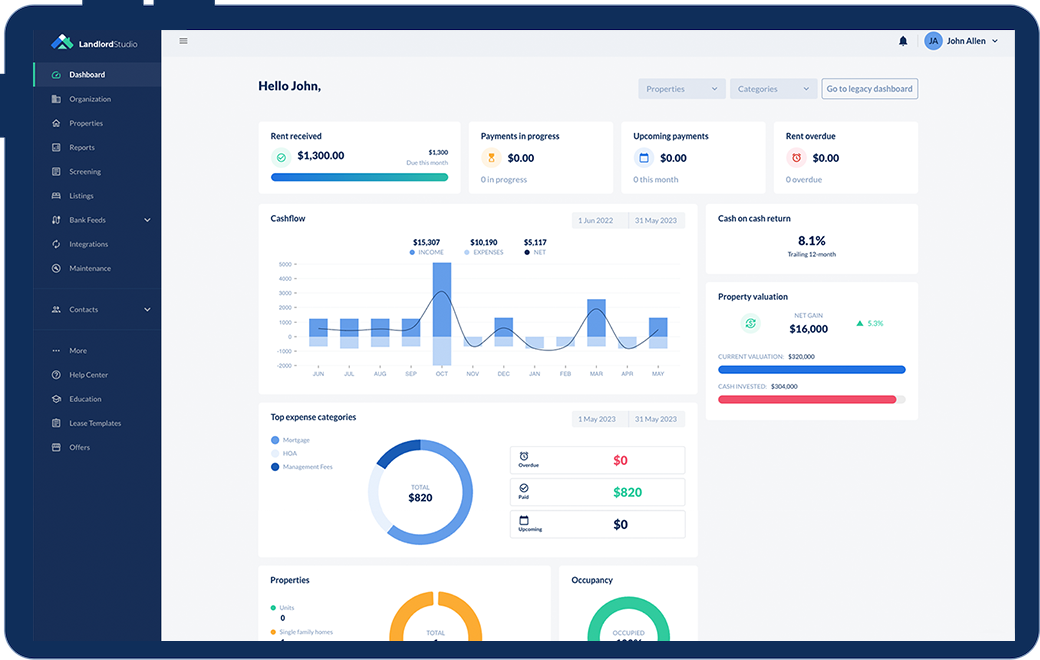
Task: Open the Properties filter dropdown
Action: pos(681,88)
